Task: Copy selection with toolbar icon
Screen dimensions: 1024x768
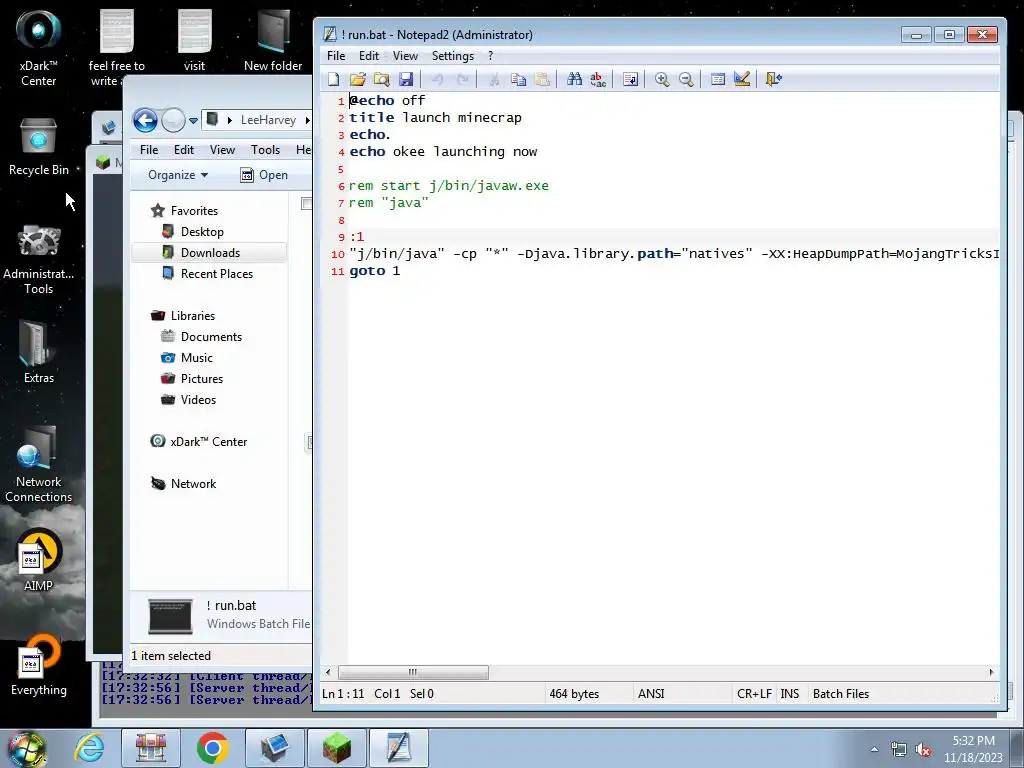Action: click(519, 80)
